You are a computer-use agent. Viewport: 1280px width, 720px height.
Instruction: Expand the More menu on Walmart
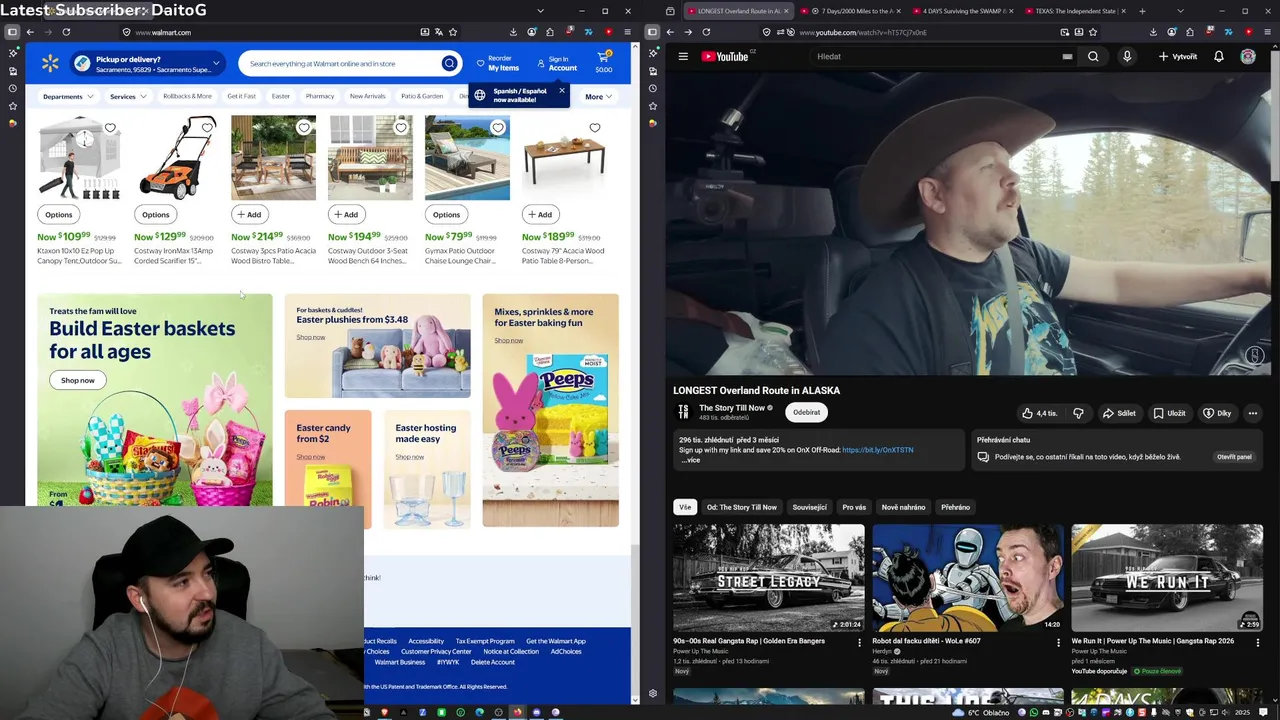pyautogui.click(x=599, y=96)
